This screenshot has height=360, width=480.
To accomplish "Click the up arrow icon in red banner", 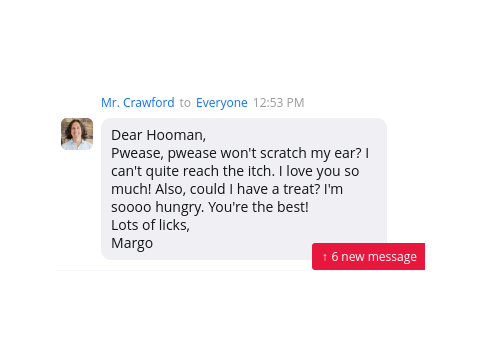I will pos(325,257).
